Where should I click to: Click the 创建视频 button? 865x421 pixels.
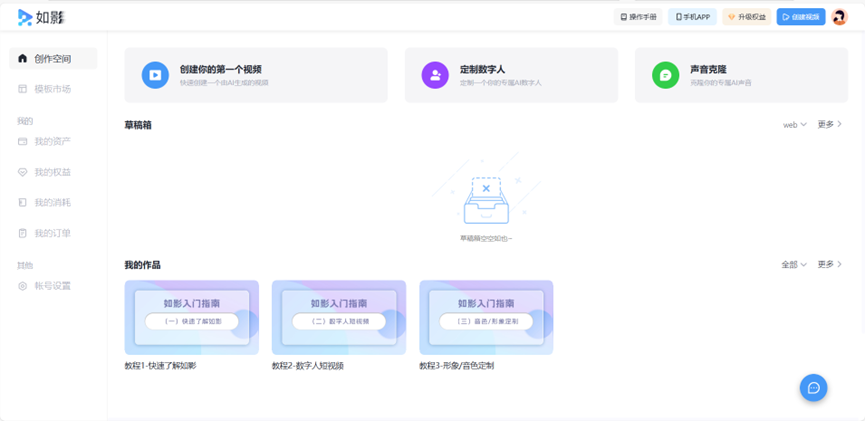(x=800, y=17)
